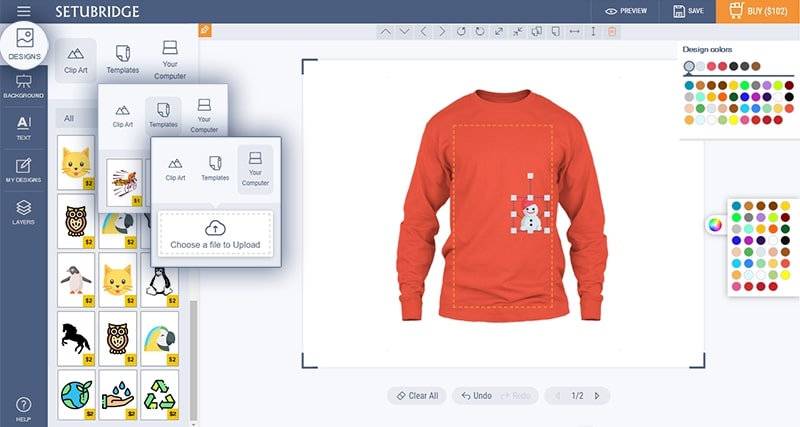Delete the selected design with trash icon
The image size is (800, 427).
612,32
